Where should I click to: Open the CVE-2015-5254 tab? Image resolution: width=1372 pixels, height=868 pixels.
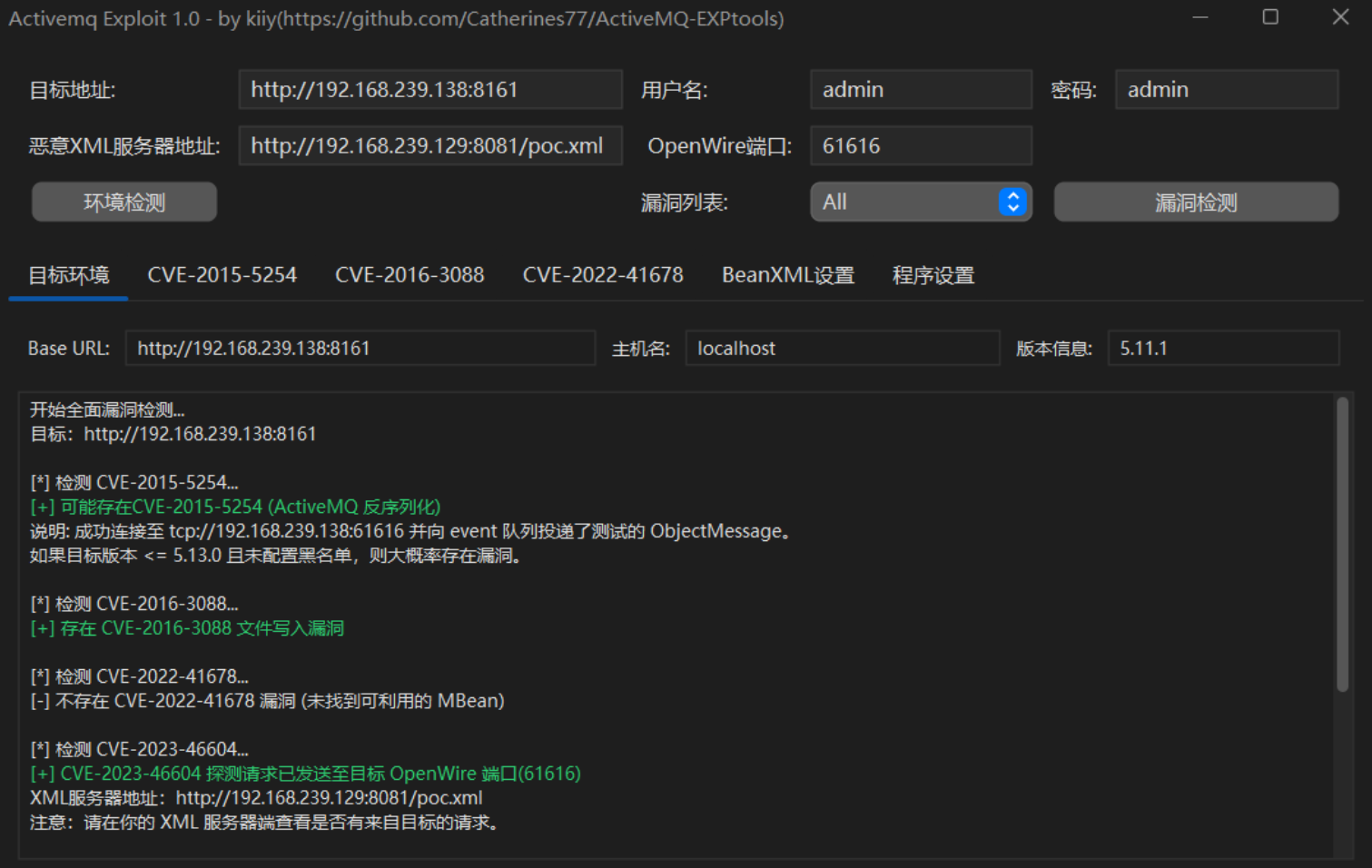tap(222, 275)
